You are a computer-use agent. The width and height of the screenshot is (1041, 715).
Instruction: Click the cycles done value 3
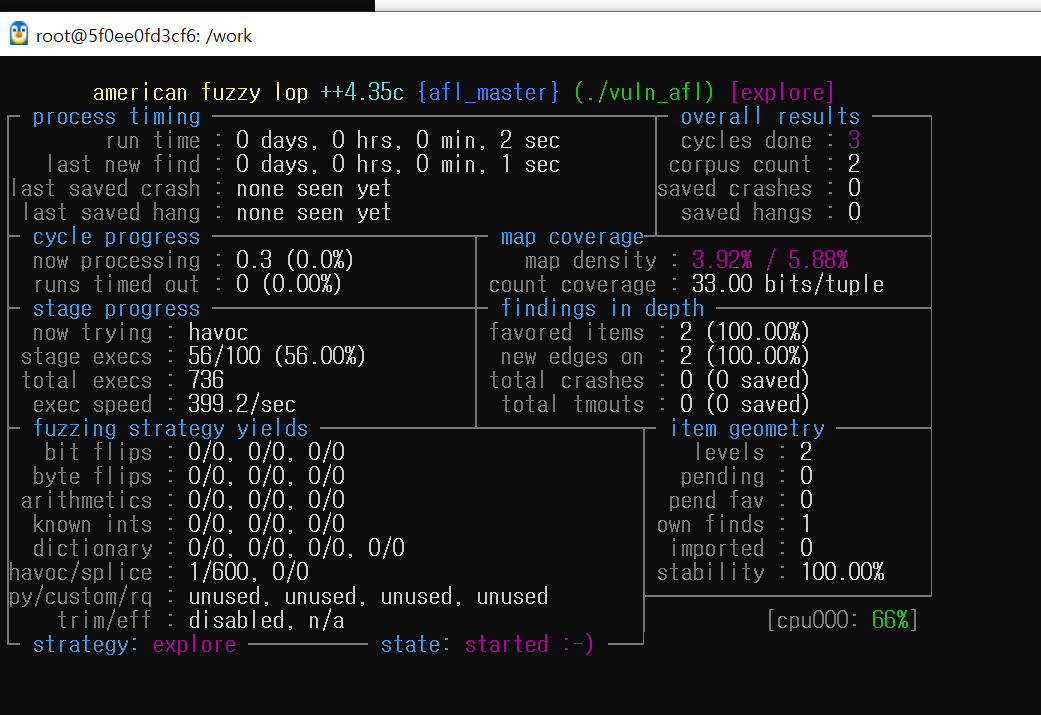[x=854, y=140]
